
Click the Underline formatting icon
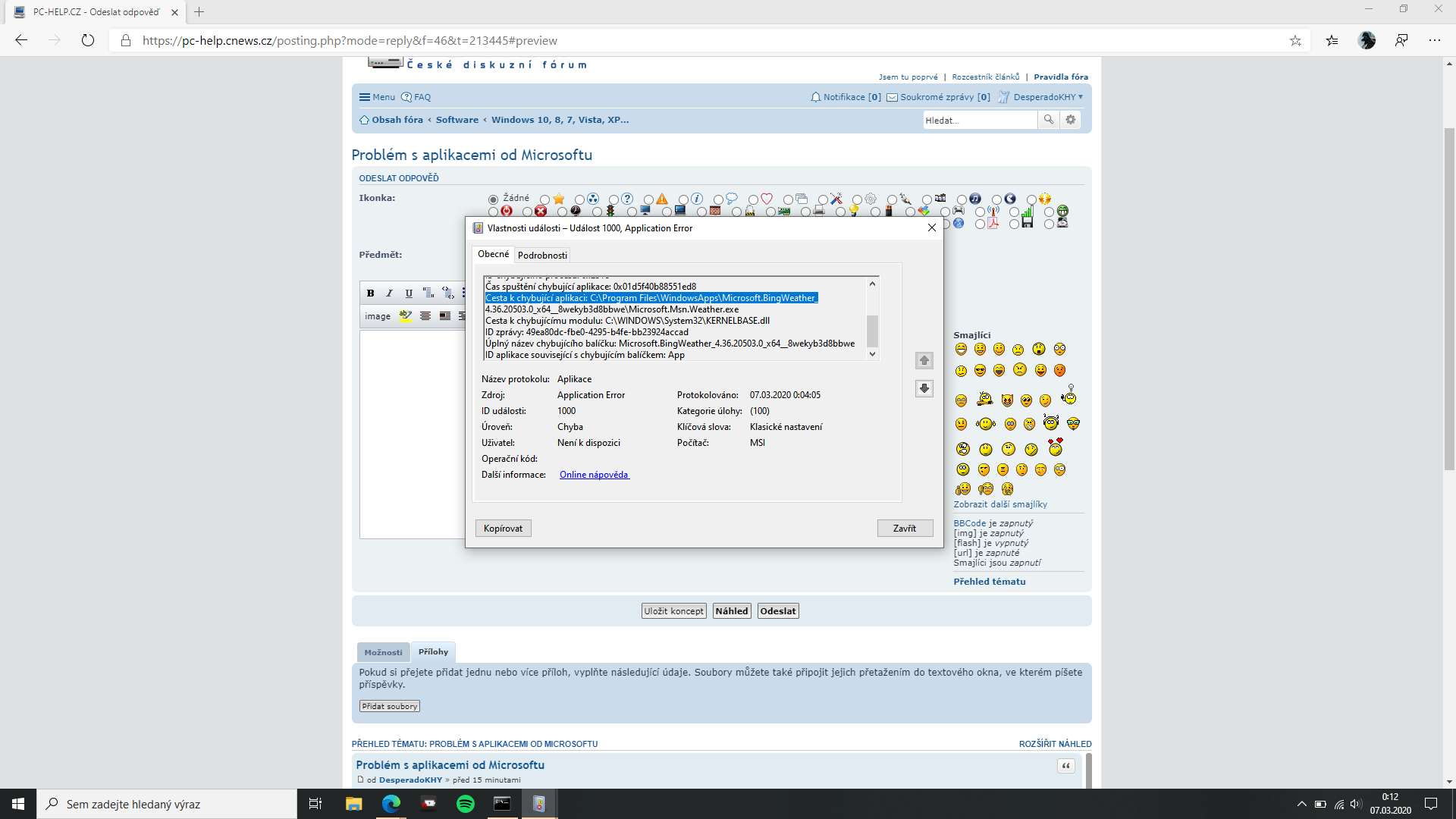point(409,293)
